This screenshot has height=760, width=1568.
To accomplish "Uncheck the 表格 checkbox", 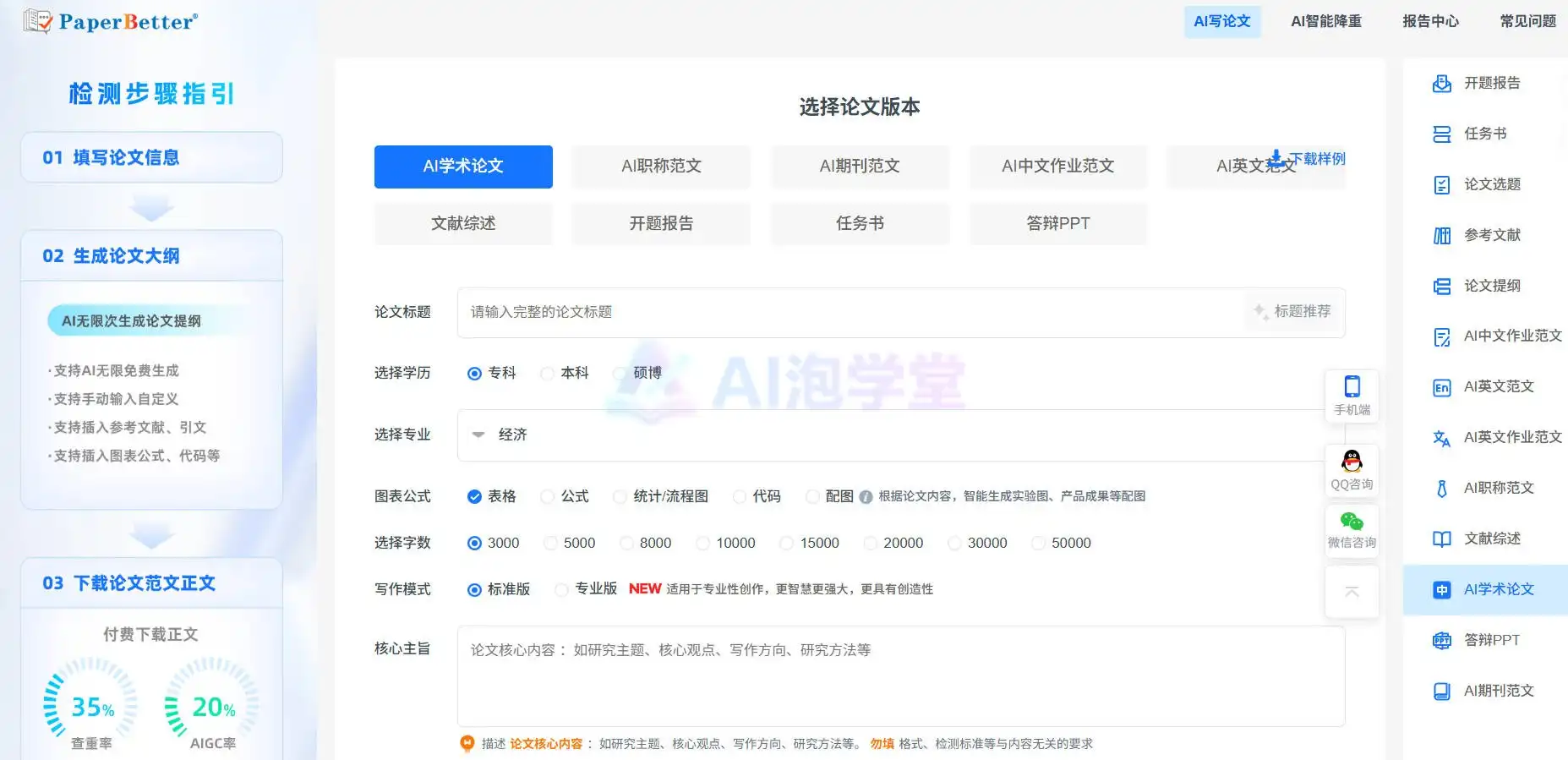I will coord(474,497).
